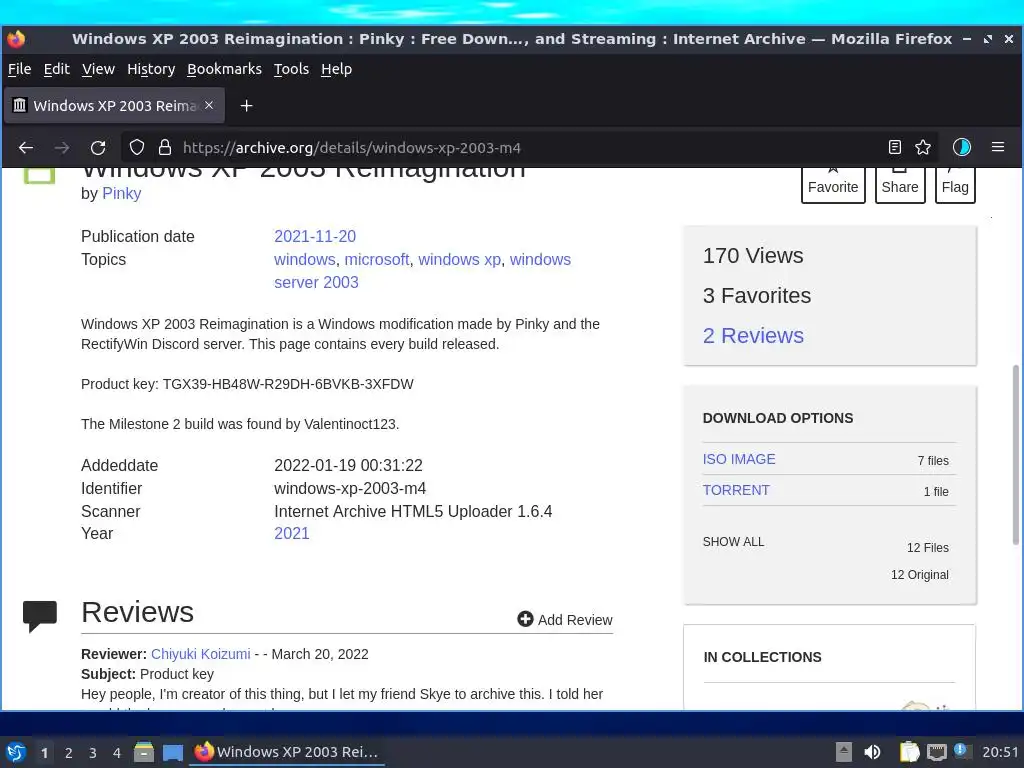Screen dimensions: 1024x768
Task: Download the TORRENT file link
Action: tap(736, 490)
